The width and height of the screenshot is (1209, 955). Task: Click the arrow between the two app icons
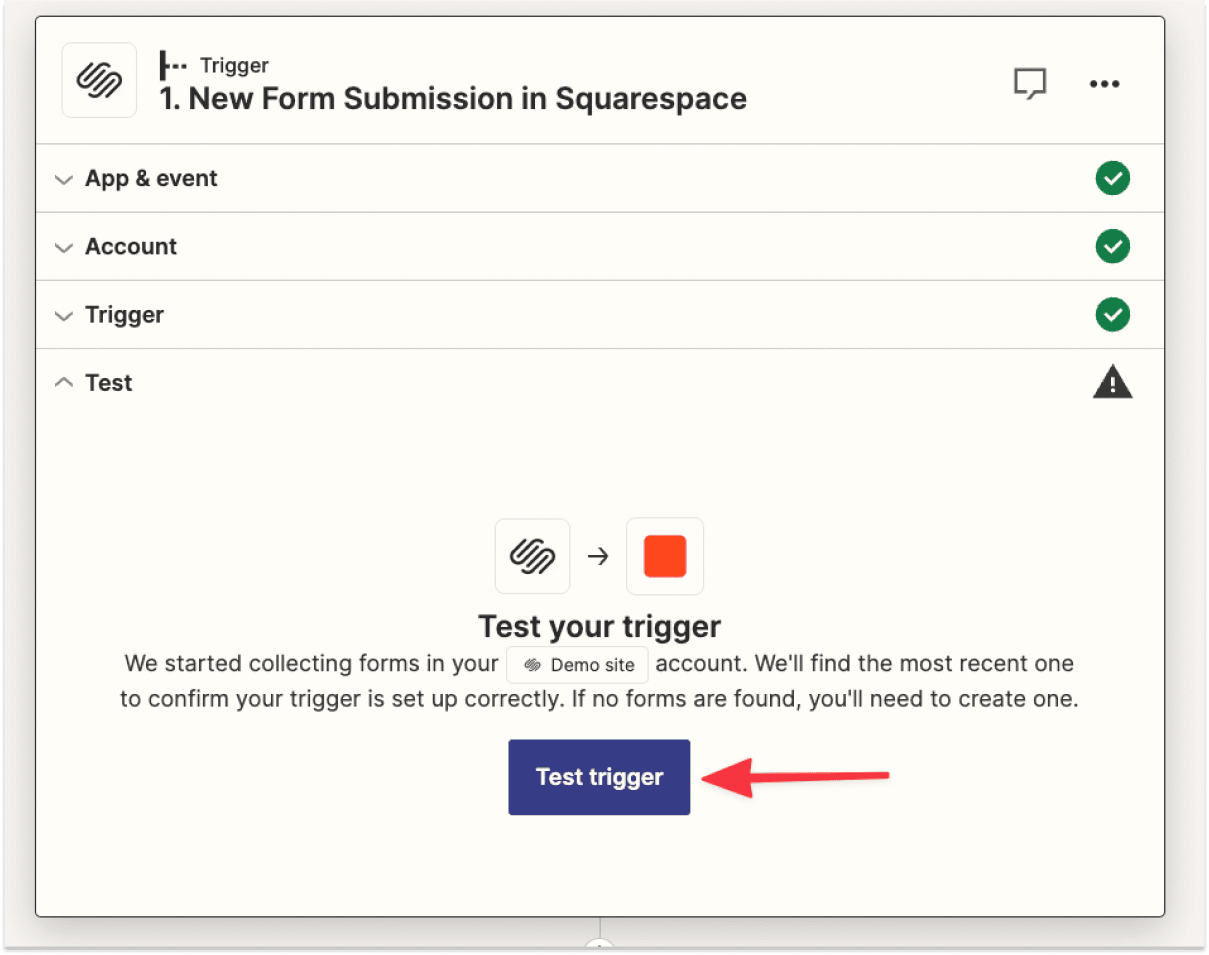point(598,556)
